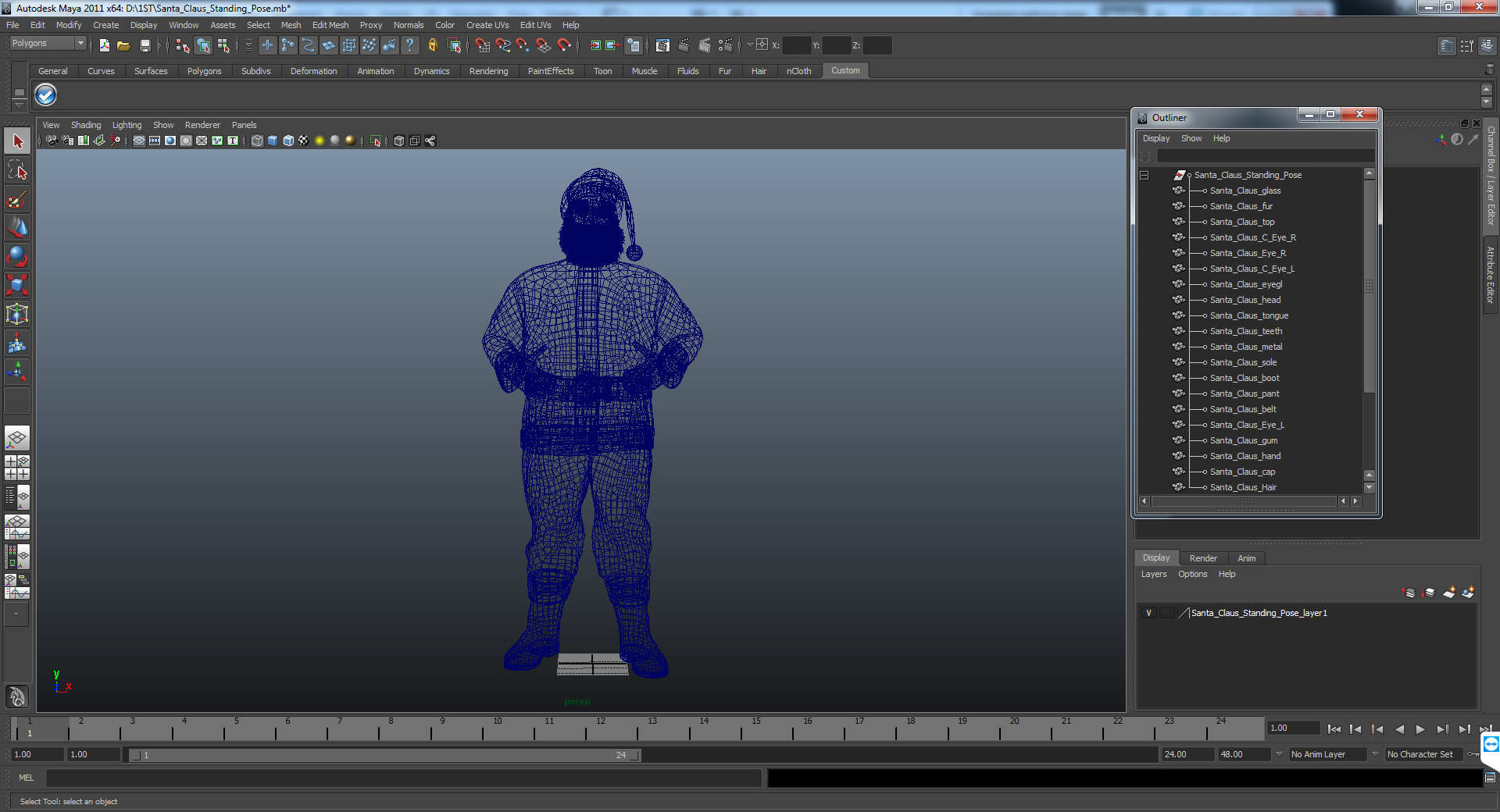1500x812 pixels.
Task: Open shelf menu arrow below shelf tabs
Action: tap(20, 104)
